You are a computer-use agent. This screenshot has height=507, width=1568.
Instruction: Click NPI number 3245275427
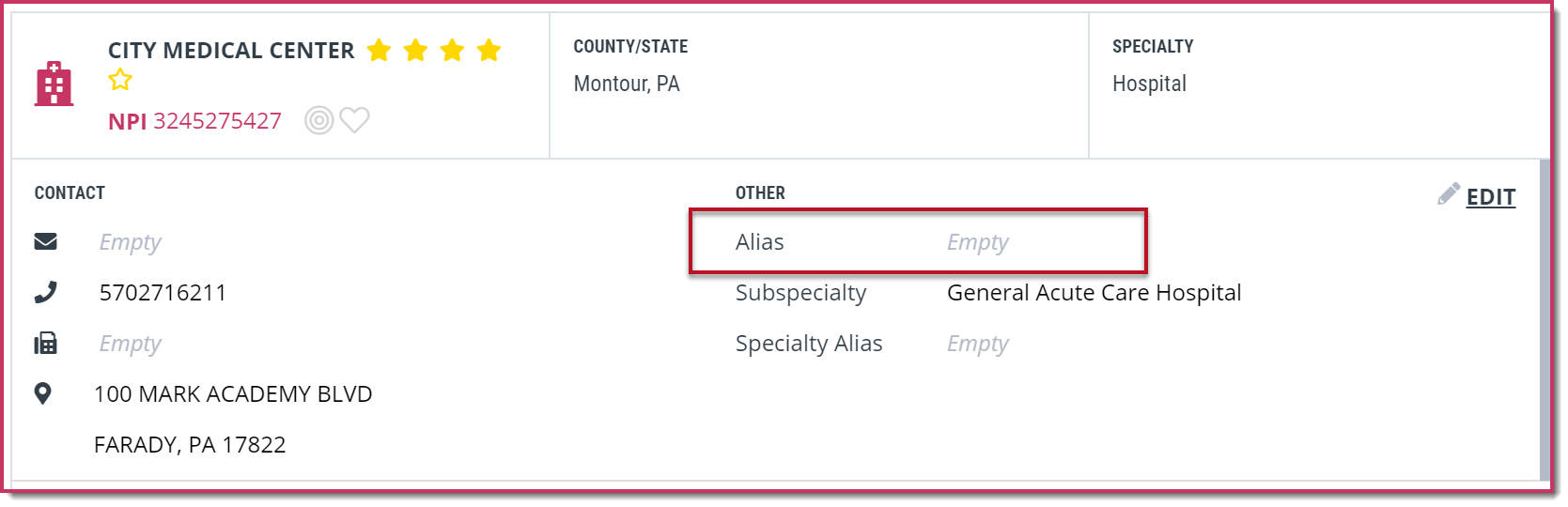(x=217, y=121)
